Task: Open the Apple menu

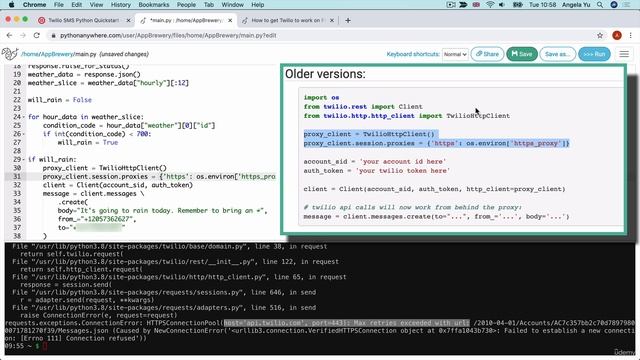Action: tap(11, 4)
